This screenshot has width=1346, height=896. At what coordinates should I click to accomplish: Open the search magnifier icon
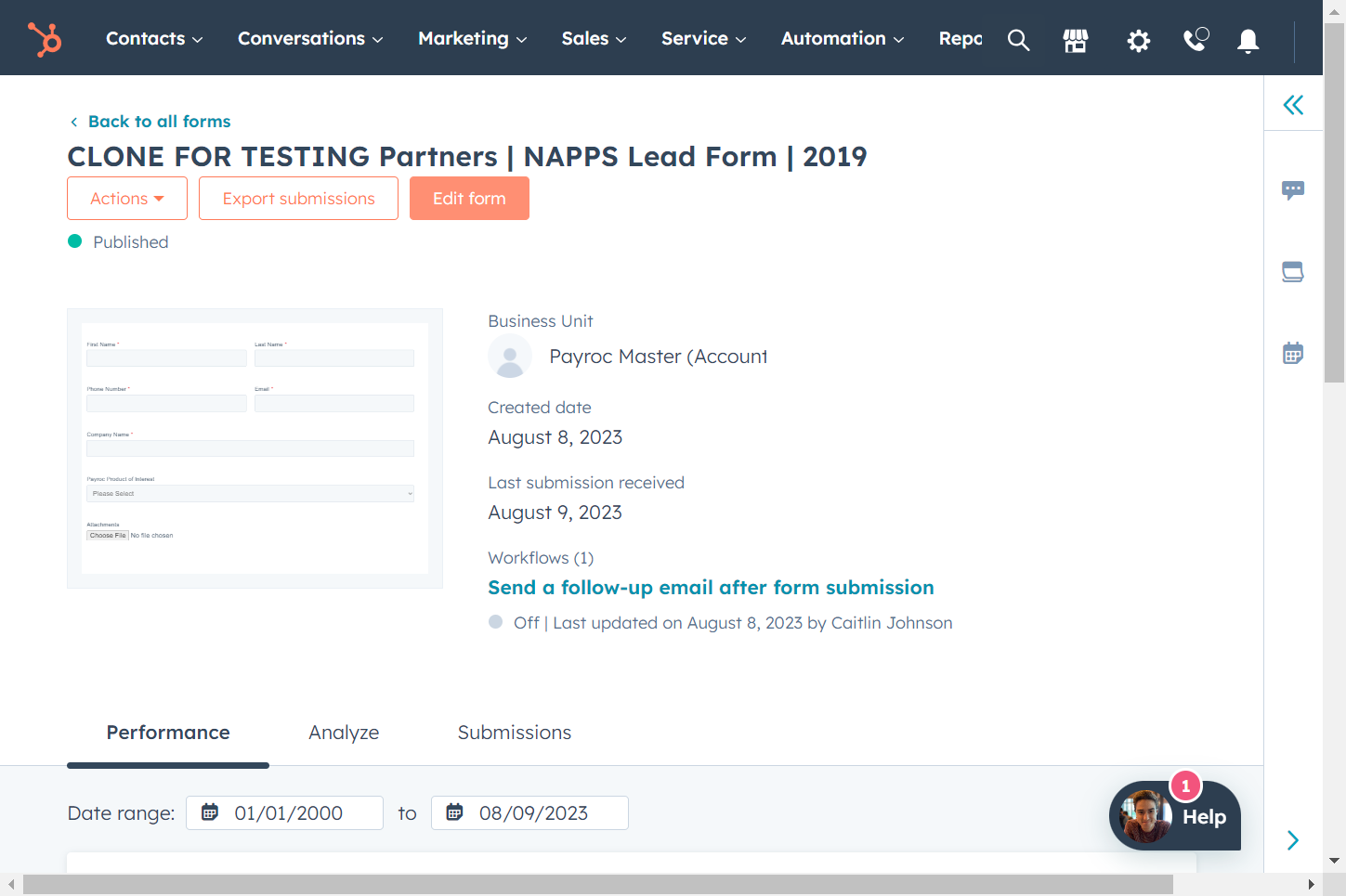[x=1019, y=40]
